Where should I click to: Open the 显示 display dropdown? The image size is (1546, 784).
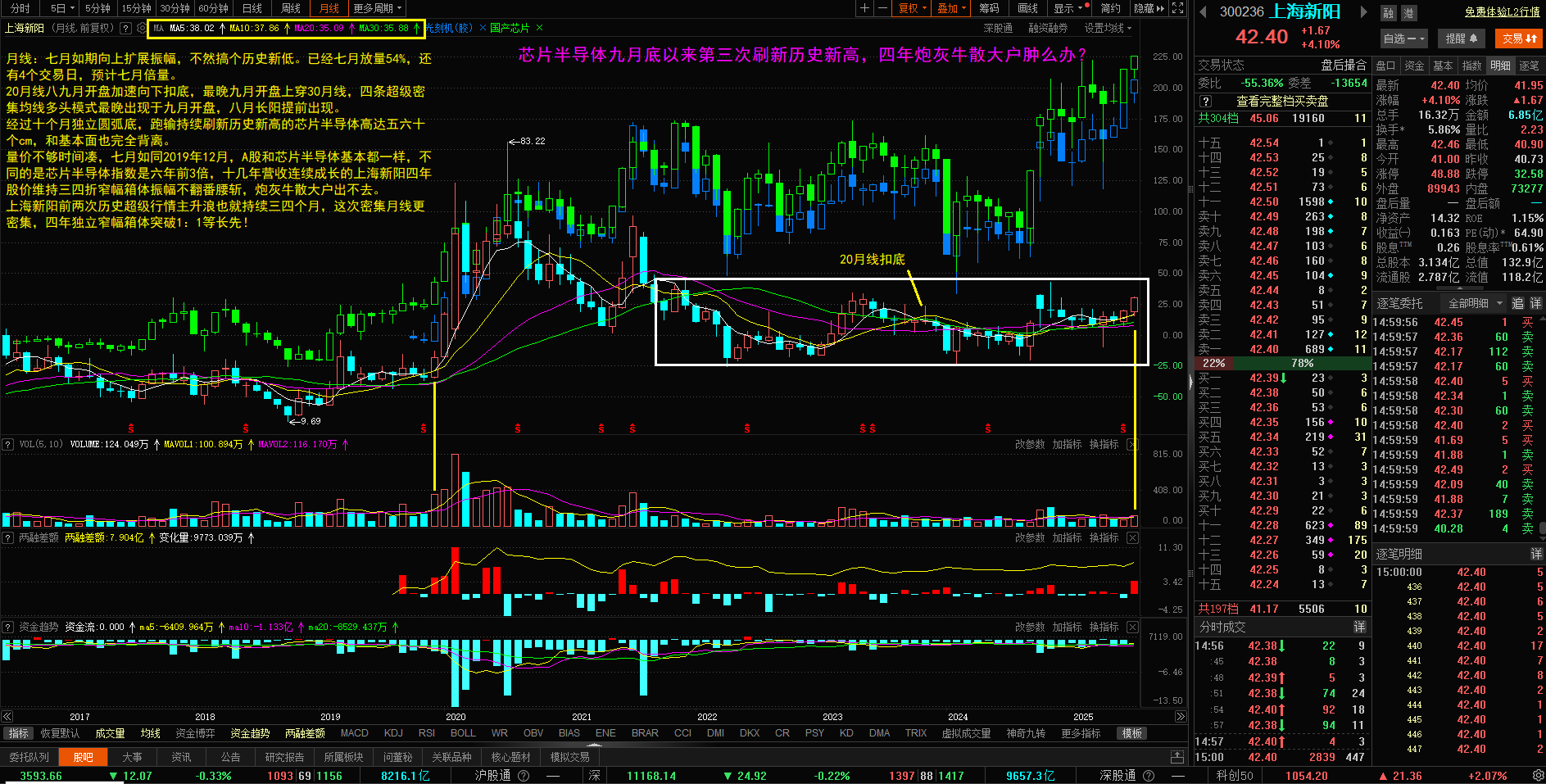tap(1069, 8)
